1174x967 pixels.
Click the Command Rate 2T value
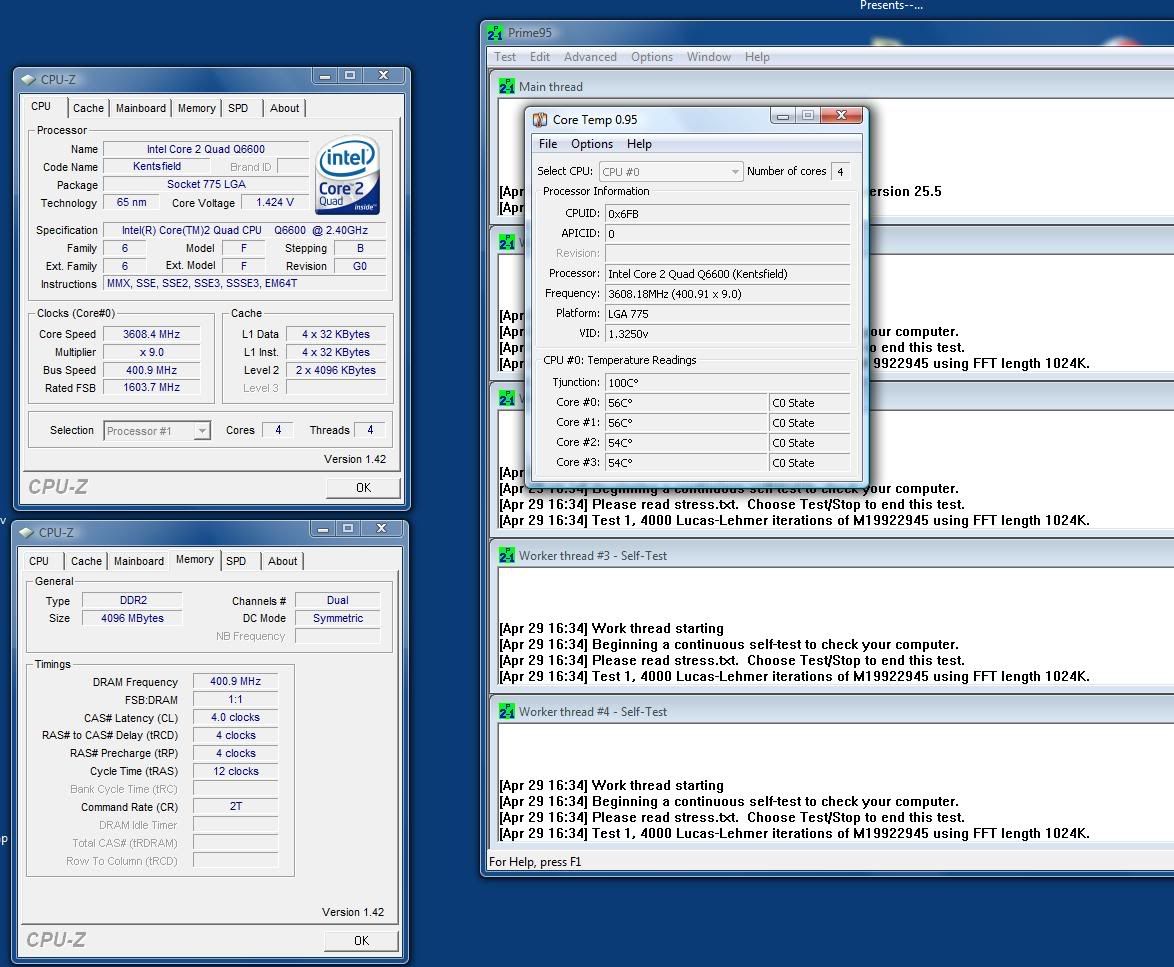coord(235,806)
